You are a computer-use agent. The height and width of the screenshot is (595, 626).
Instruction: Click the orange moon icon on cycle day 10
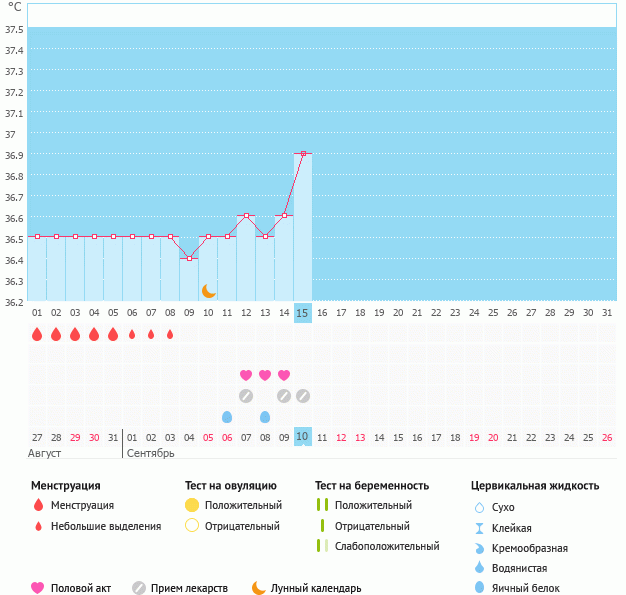208,291
